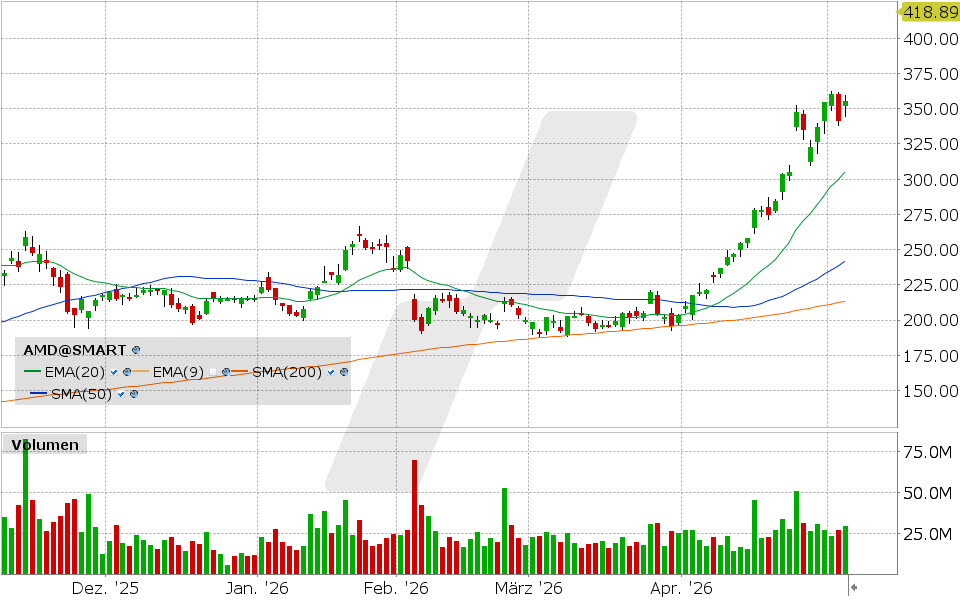Open settings icon next to AMD@SMART
This screenshot has height=600, width=960.
pyautogui.click(x=136, y=350)
